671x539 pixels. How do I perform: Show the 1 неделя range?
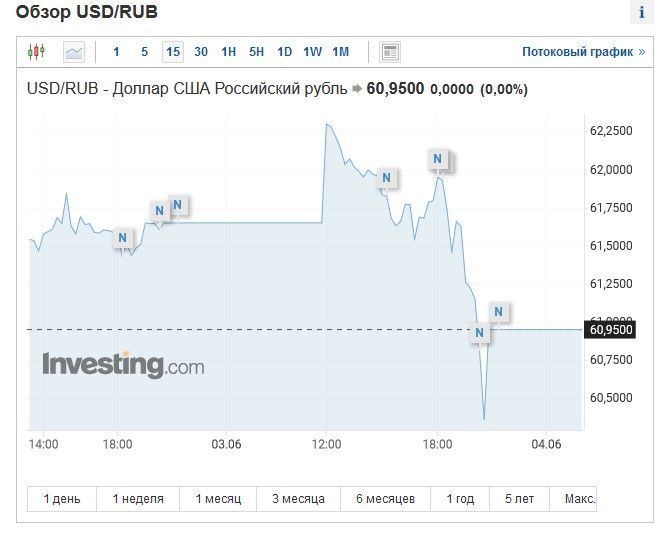138,498
